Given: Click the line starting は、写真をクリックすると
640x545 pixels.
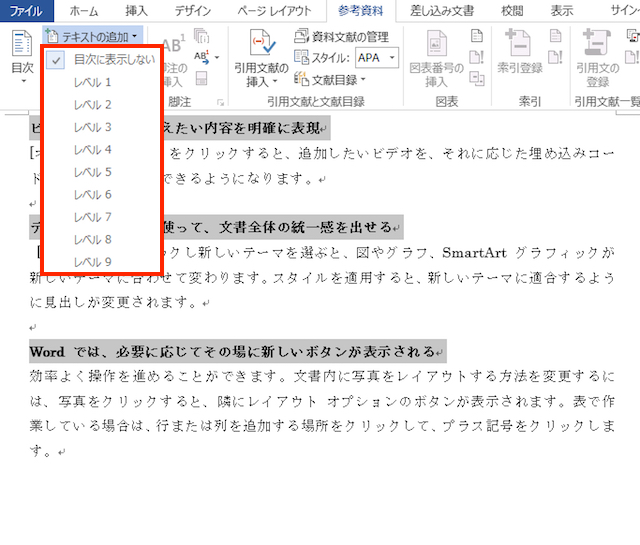Looking at the screenshot, I should 322,402.
